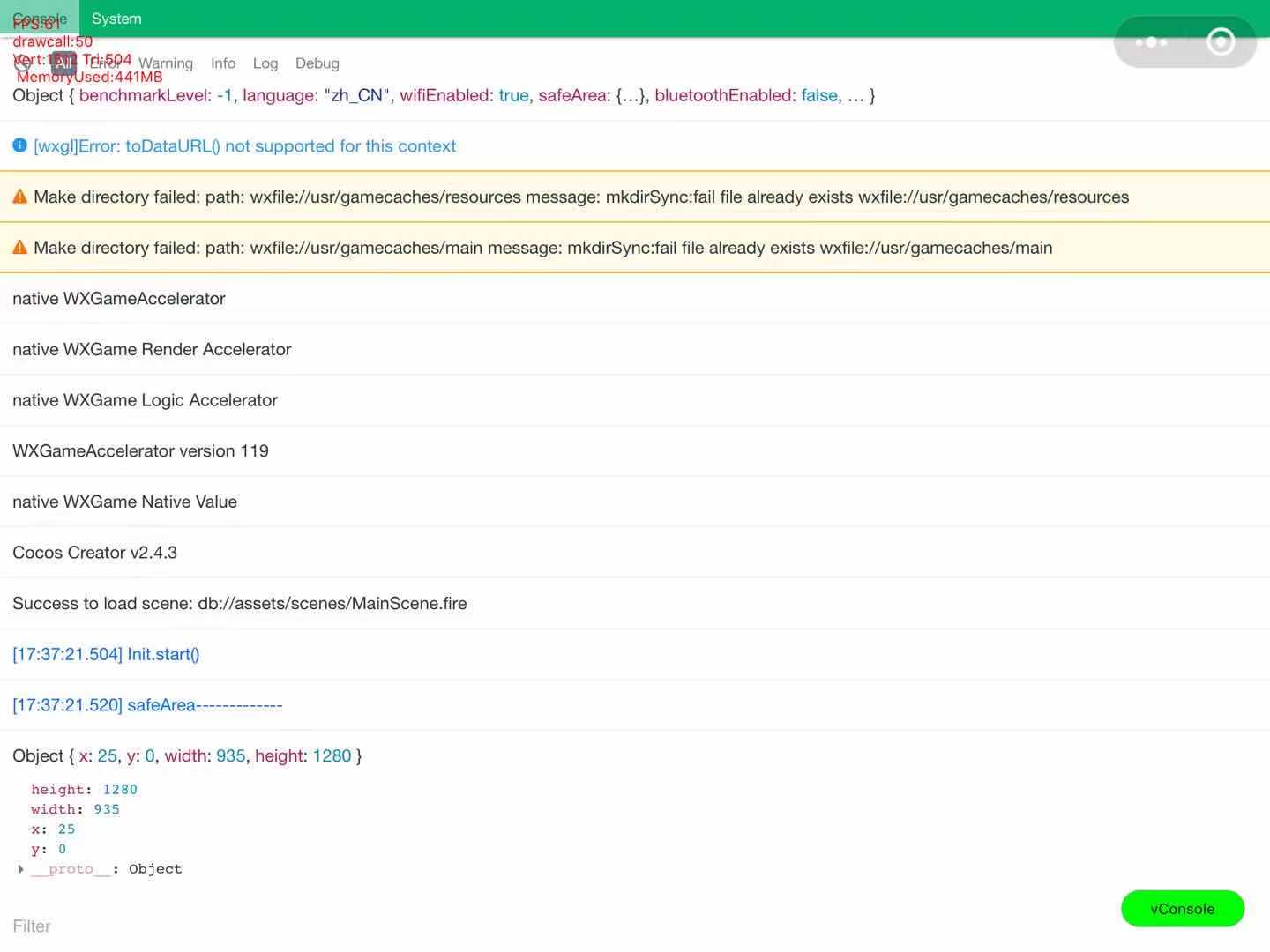The image size is (1270, 952).
Task: Tap the mini program close circle icon
Action: click(x=1221, y=41)
